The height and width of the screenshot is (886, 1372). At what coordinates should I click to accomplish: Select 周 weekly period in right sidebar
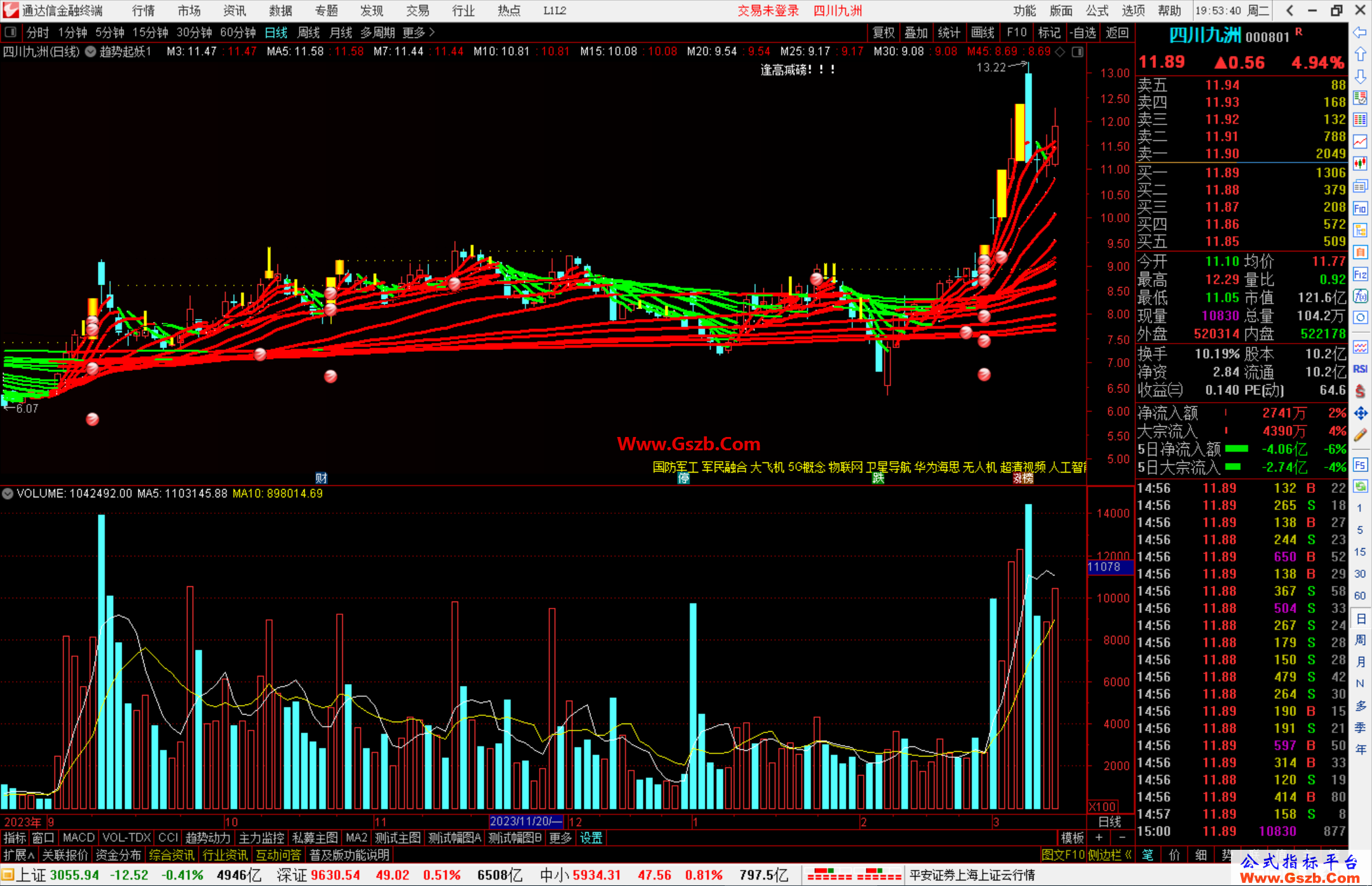click(1361, 640)
